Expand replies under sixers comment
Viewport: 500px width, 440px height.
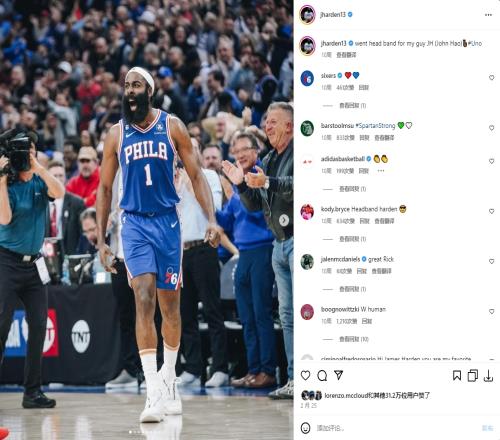352,105
